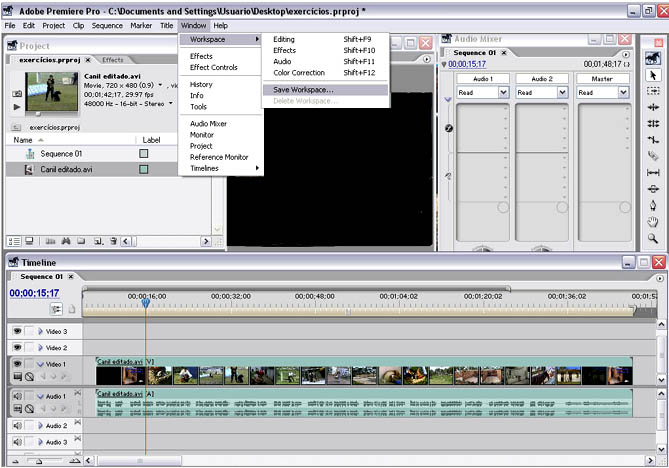Select the Razor tool in the toolbox

(x=653, y=155)
